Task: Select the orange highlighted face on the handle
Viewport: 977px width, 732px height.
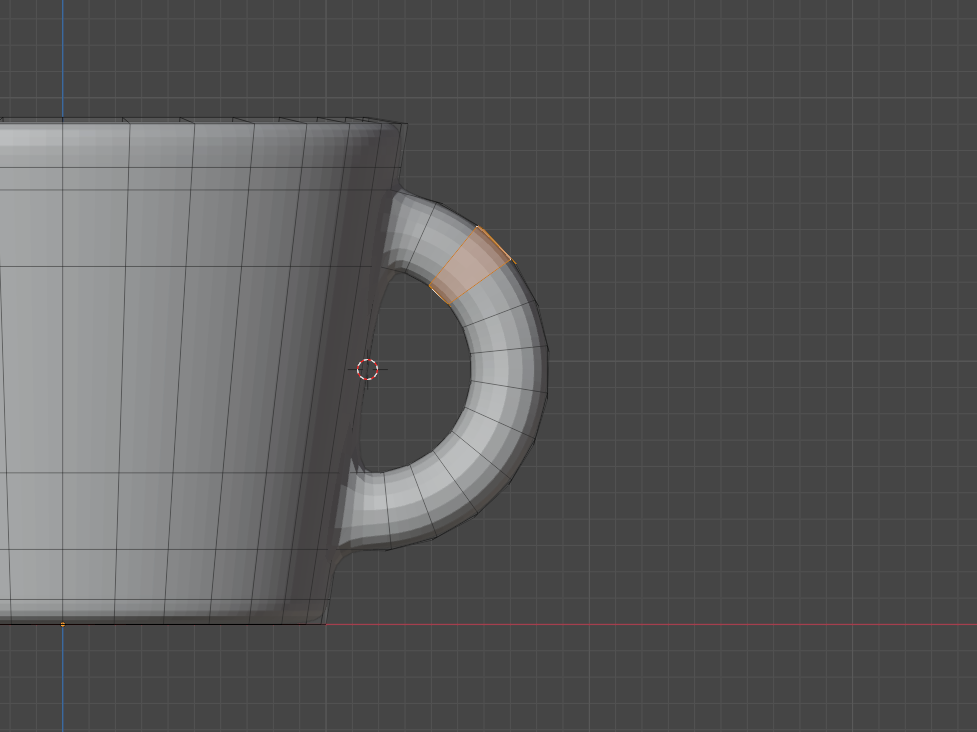Action: [x=470, y=266]
